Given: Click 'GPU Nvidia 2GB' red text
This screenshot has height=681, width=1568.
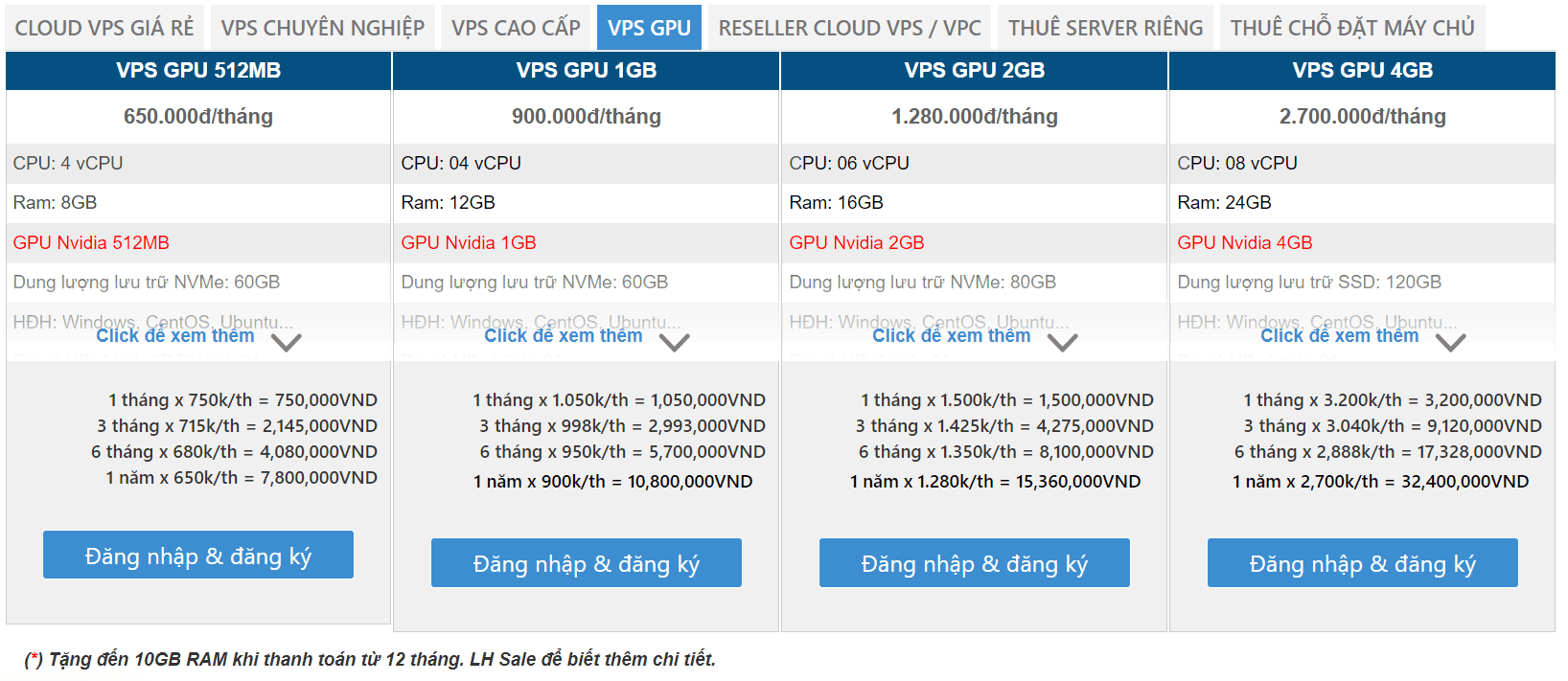Looking at the screenshot, I should click(857, 242).
